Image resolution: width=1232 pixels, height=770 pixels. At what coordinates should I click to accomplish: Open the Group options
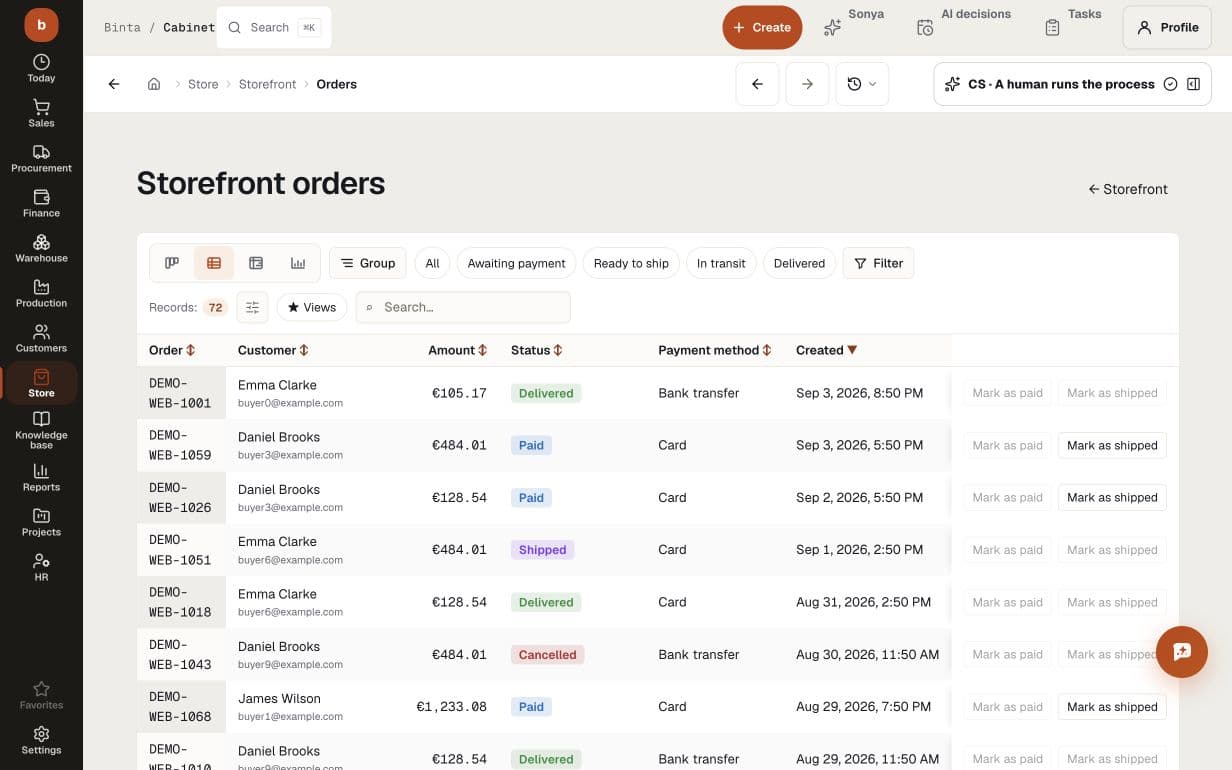click(367, 263)
